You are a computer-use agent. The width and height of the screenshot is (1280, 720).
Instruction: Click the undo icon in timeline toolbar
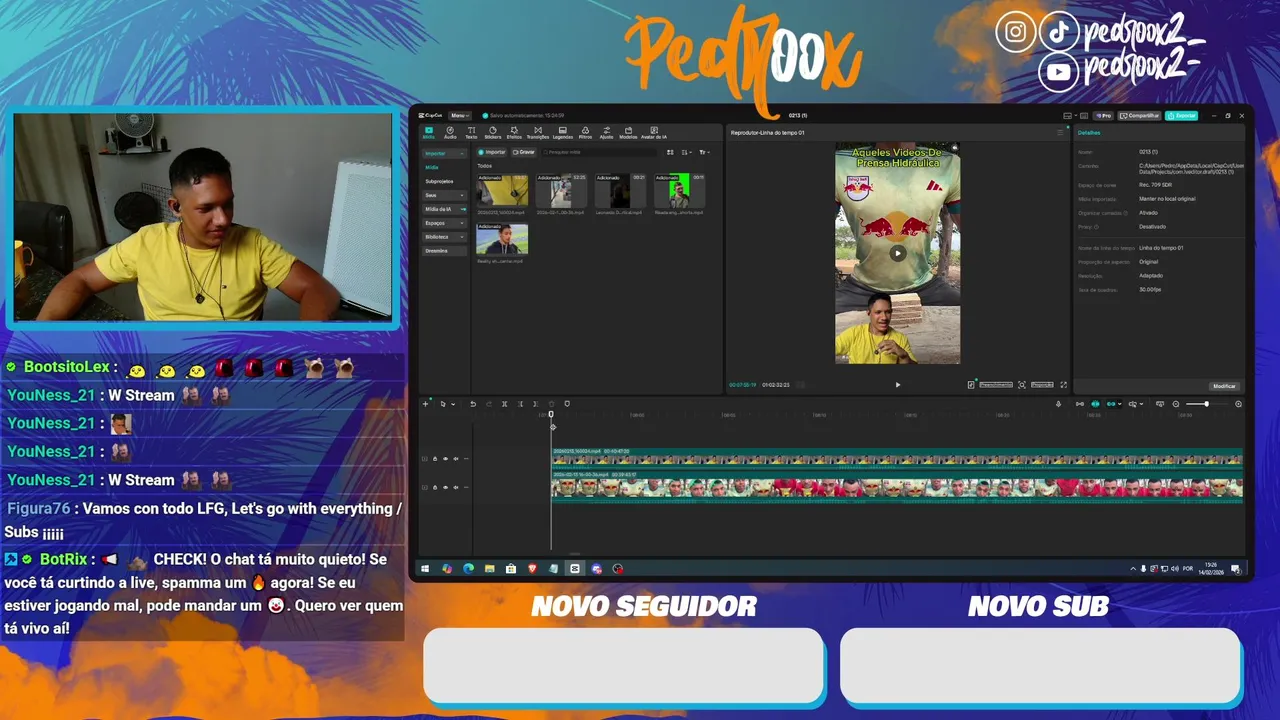tap(473, 404)
